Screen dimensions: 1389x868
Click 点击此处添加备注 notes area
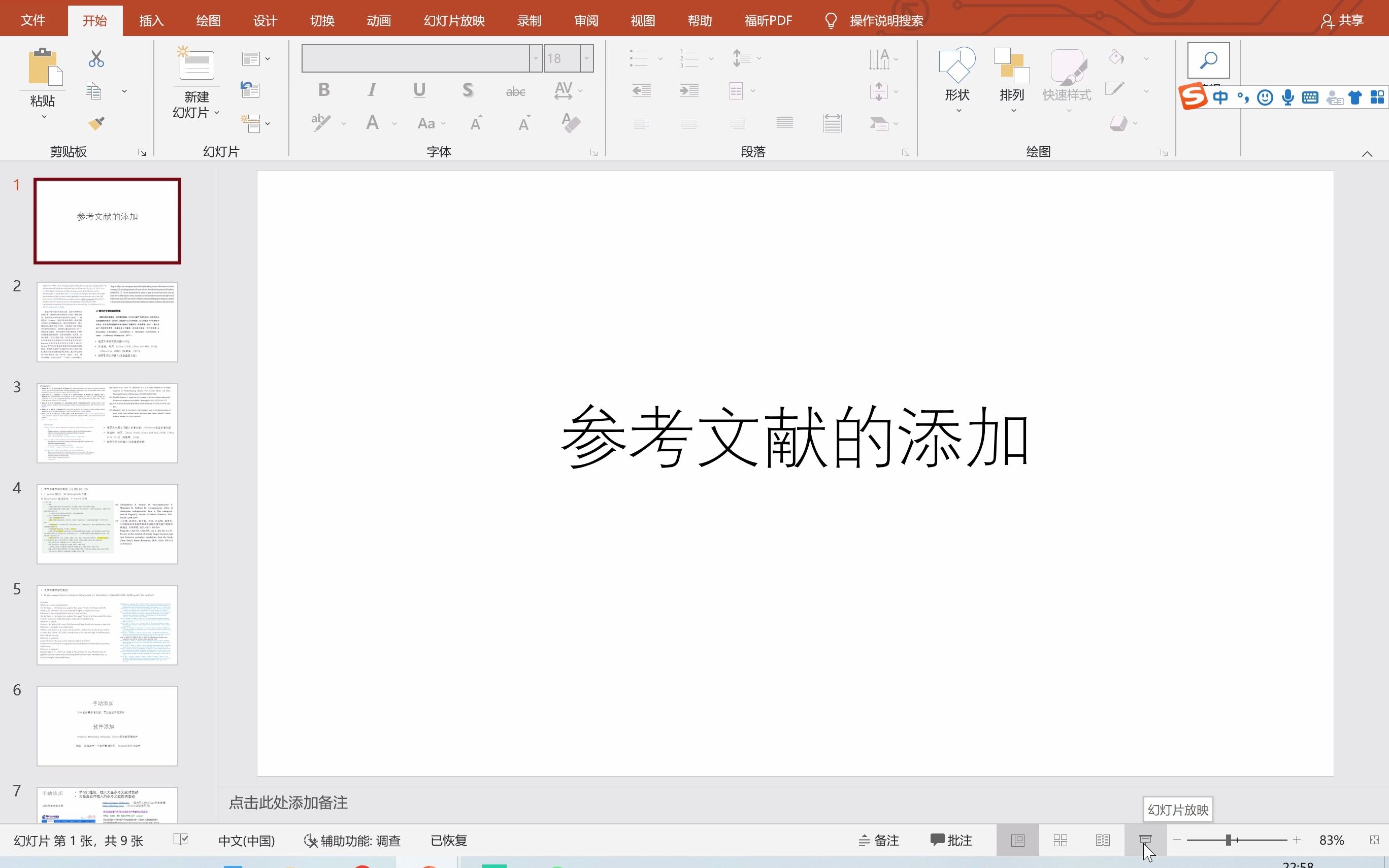288,803
